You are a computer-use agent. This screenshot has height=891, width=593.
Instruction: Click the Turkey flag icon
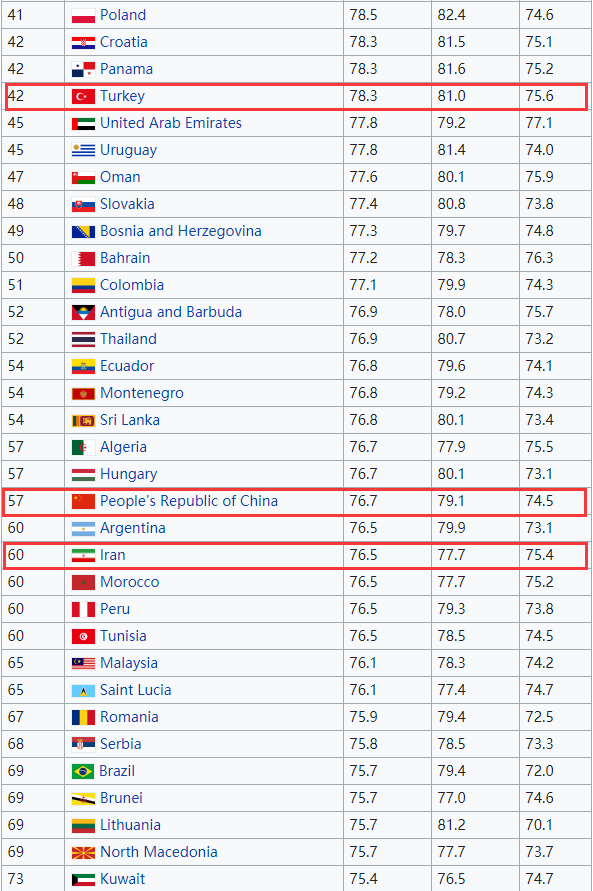point(83,97)
